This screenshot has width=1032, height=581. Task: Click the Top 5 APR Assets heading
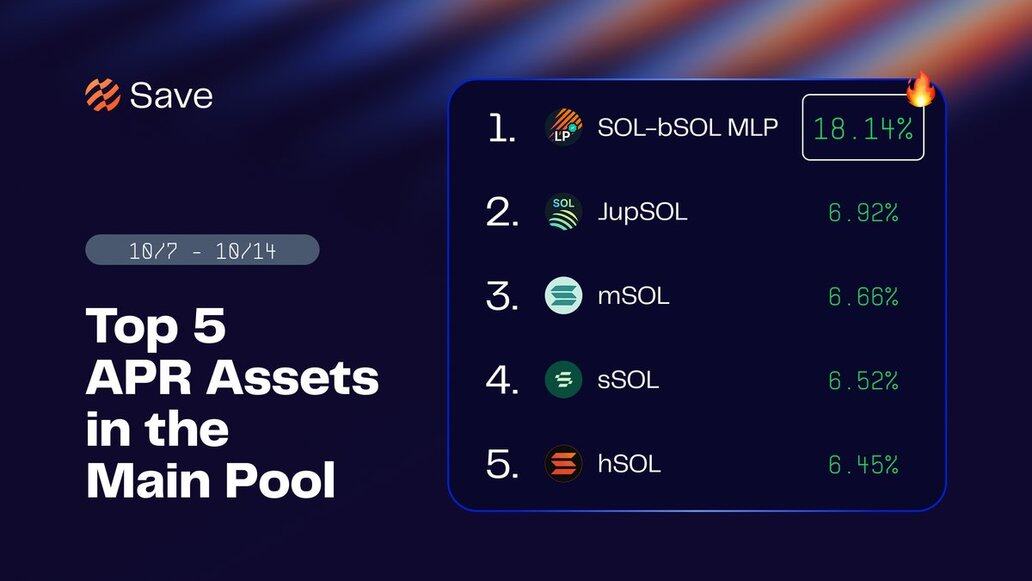pyautogui.click(x=232, y=403)
